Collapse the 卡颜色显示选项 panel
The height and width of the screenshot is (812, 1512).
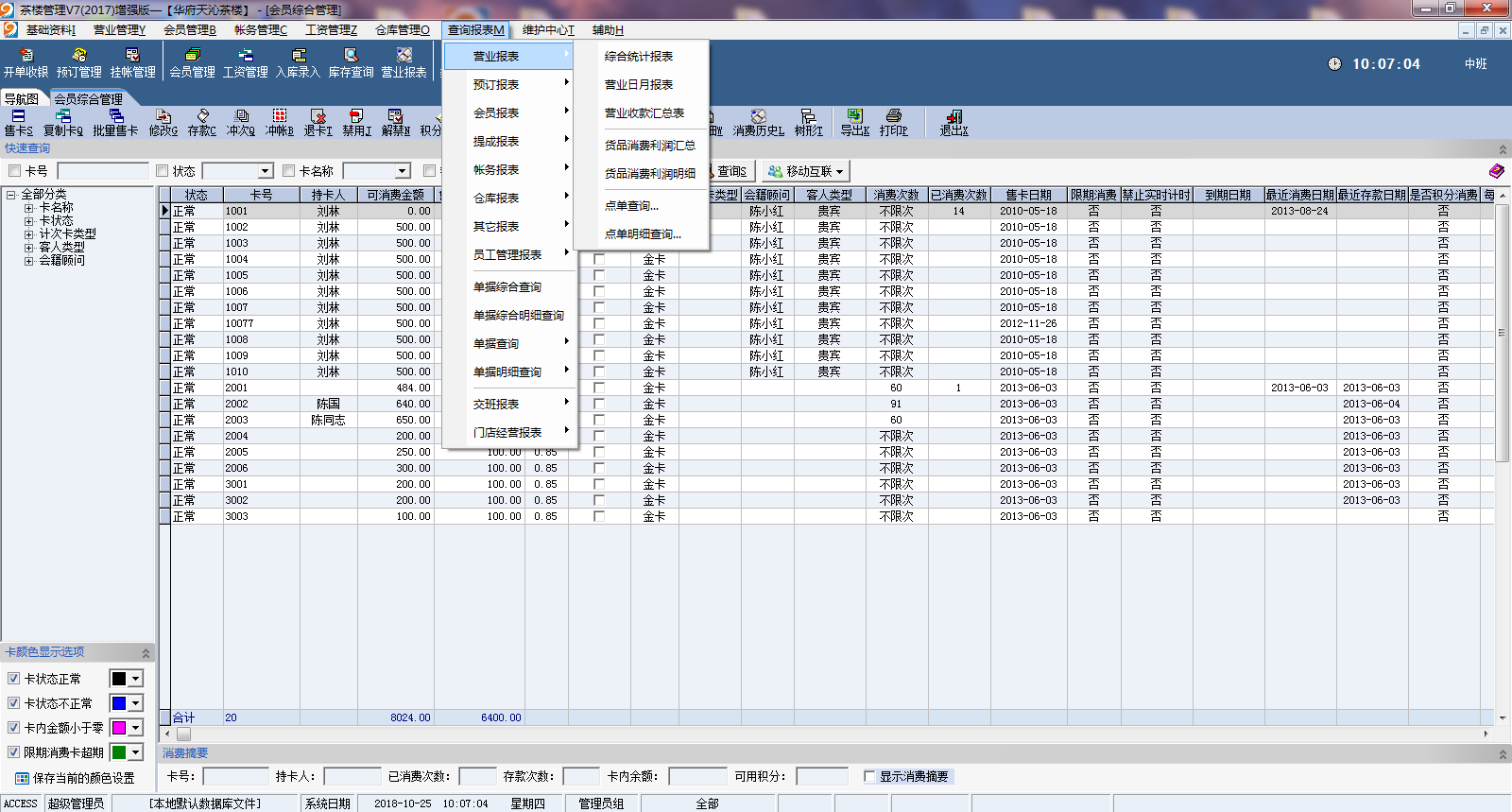tap(146, 653)
